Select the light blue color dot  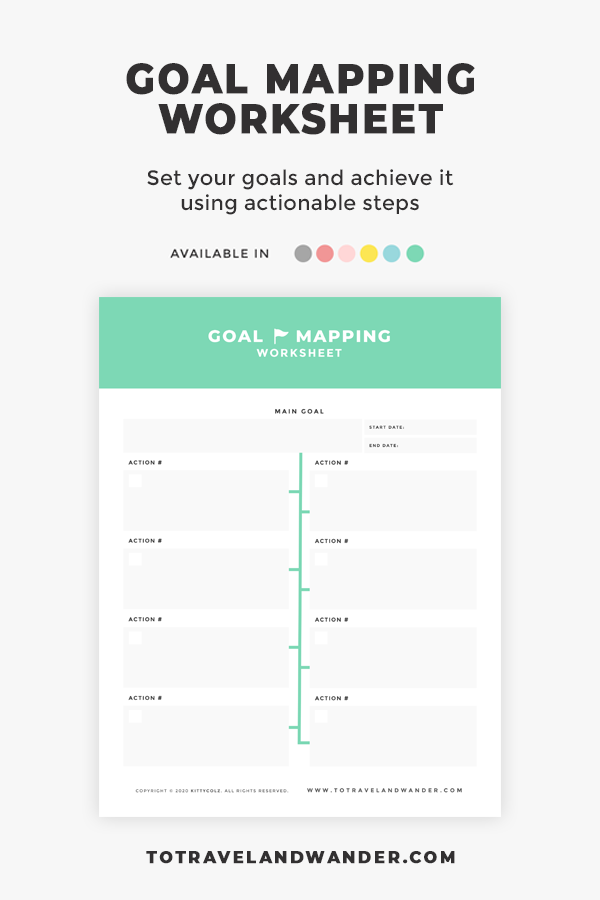[x=392, y=253]
